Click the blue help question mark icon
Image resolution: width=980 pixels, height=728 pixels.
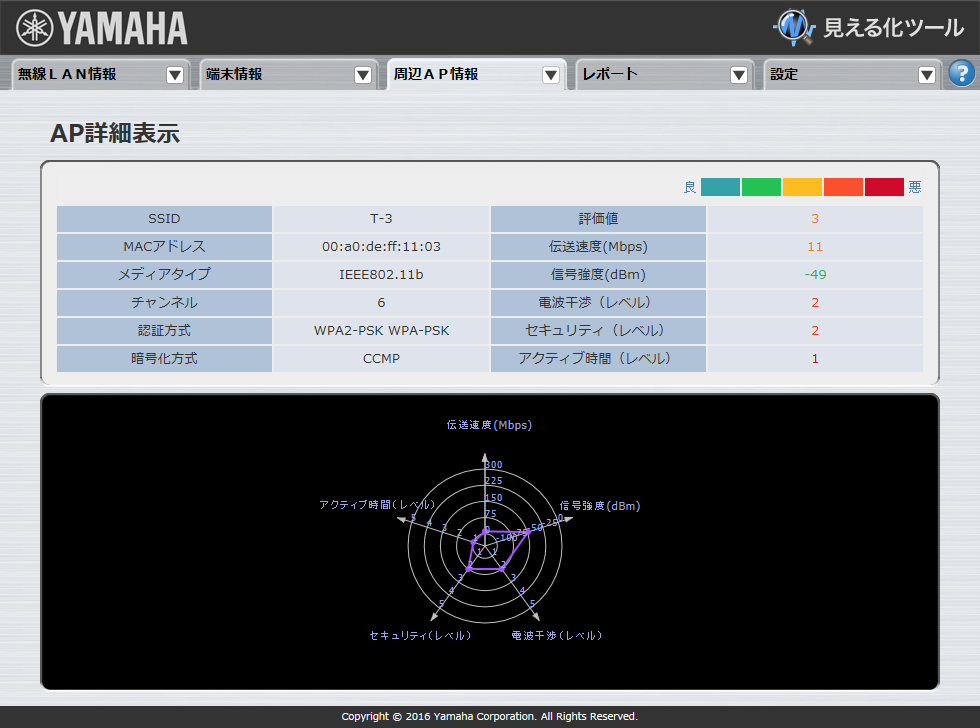pyautogui.click(x=961, y=73)
